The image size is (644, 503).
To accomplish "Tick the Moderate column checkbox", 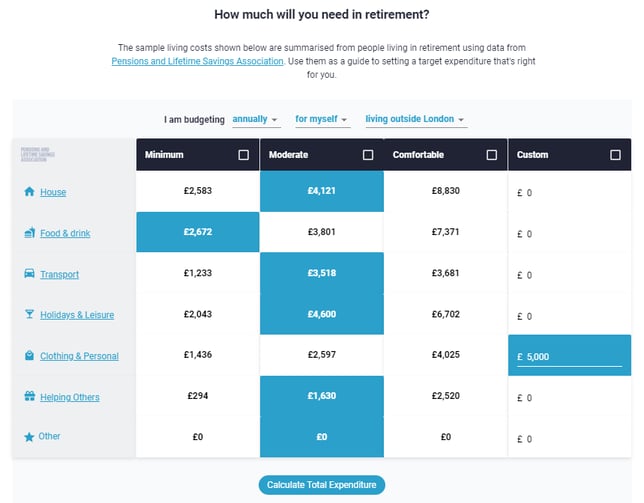I will tap(368, 155).
